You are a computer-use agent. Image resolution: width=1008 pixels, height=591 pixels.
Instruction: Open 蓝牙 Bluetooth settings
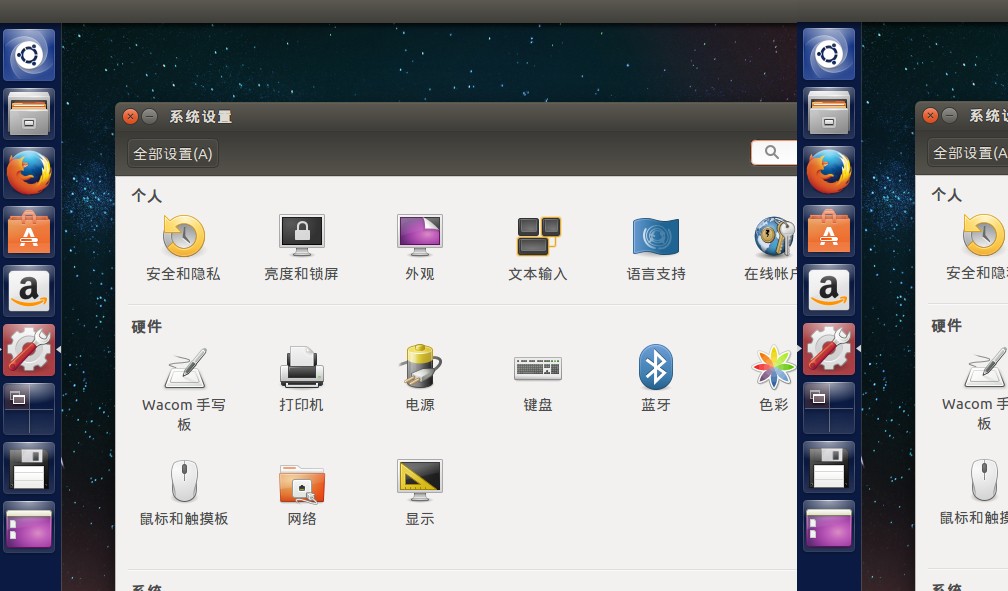click(x=656, y=379)
